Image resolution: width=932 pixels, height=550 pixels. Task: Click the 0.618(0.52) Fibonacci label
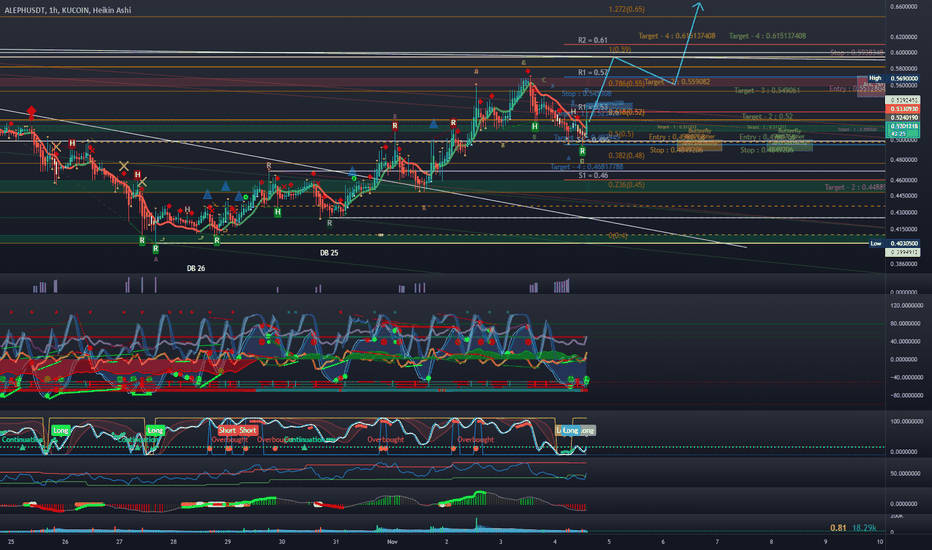coord(626,112)
